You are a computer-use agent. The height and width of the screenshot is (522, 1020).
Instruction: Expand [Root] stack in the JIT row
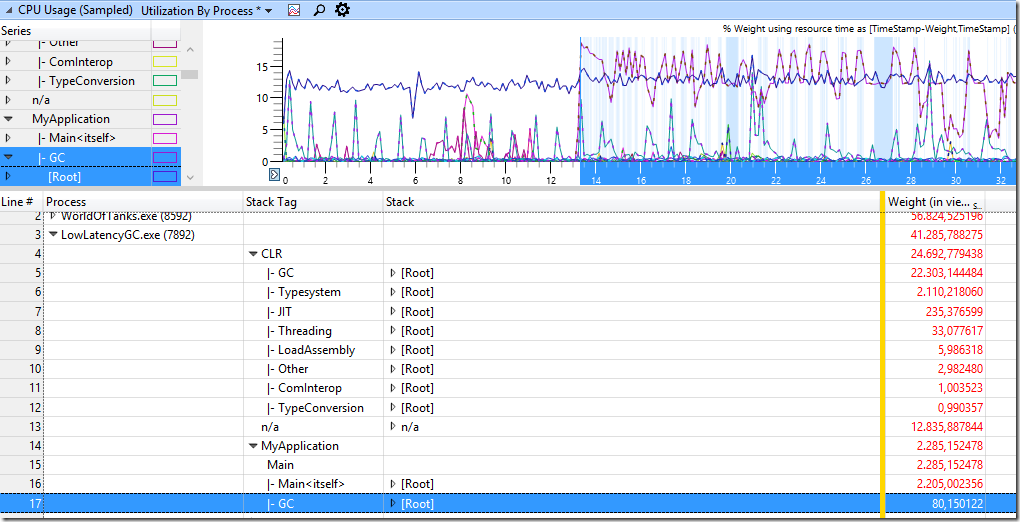(x=393, y=311)
